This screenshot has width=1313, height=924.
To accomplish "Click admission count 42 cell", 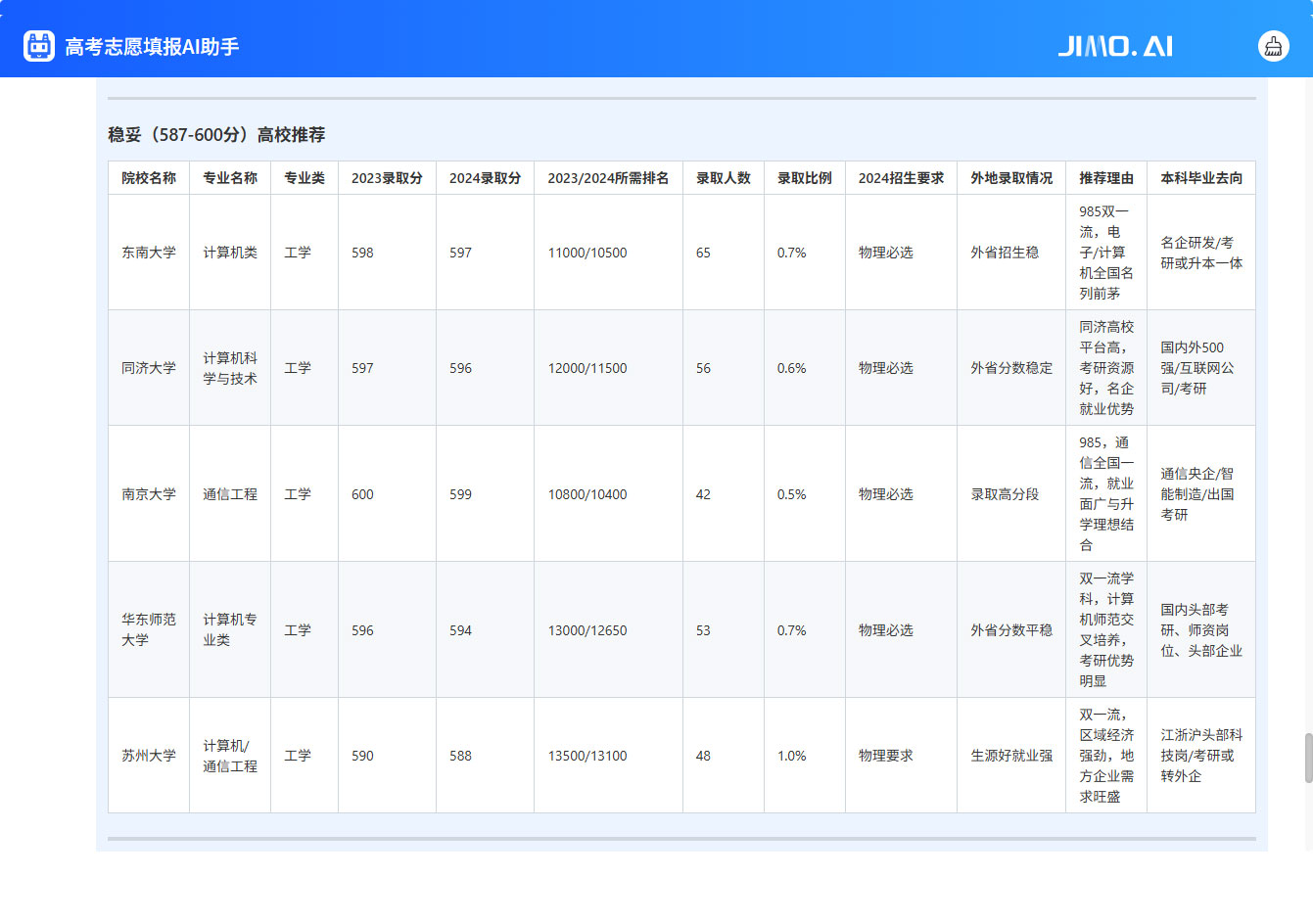I will (724, 494).
